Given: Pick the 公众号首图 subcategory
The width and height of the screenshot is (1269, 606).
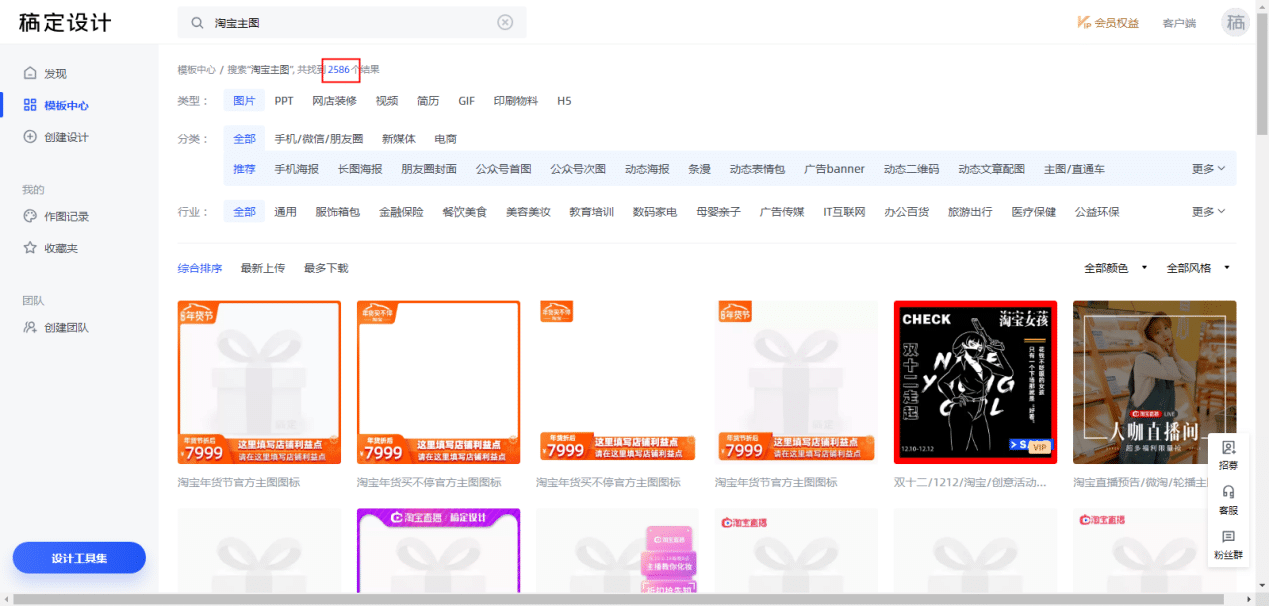Looking at the screenshot, I should pos(504,169).
